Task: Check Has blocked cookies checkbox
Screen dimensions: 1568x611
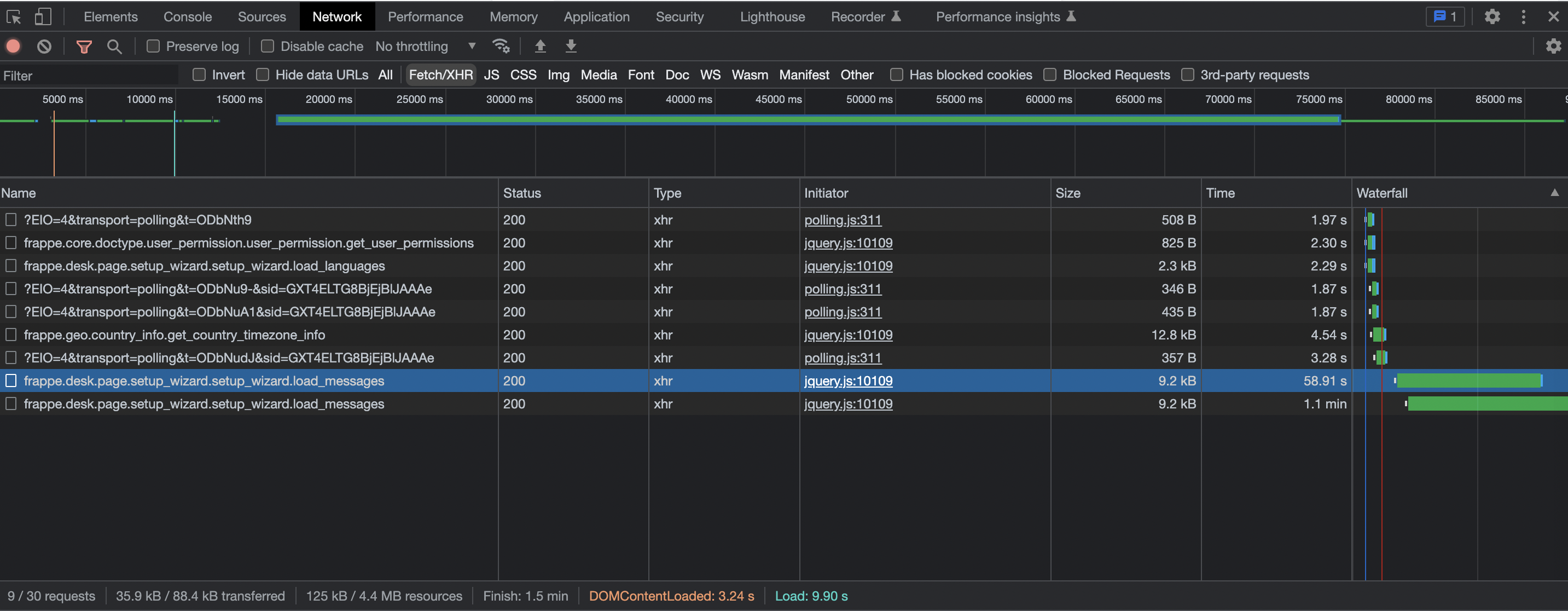Action: (896, 75)
